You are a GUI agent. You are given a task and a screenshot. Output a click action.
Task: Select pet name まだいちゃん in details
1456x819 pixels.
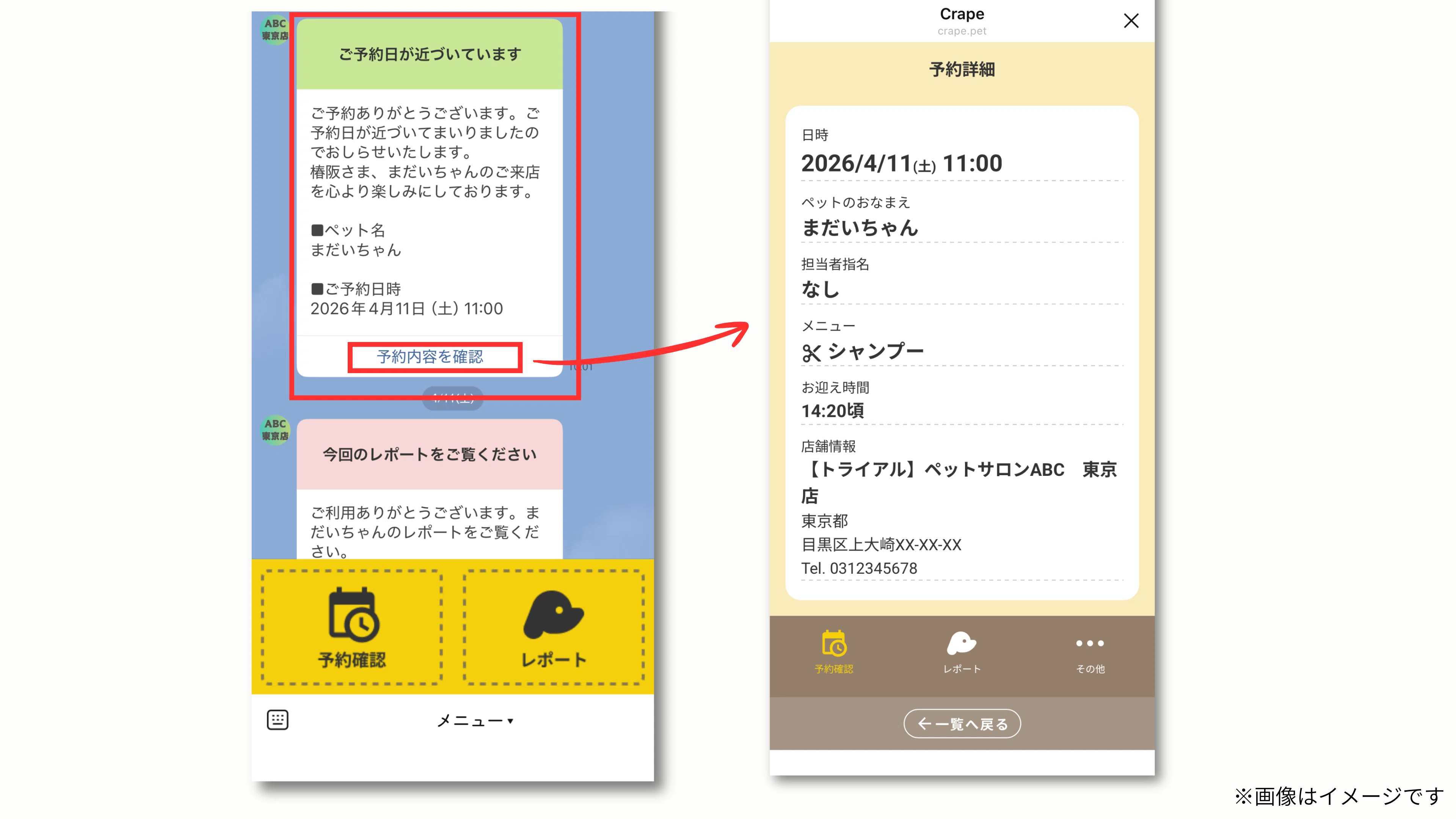pos(859,227)
